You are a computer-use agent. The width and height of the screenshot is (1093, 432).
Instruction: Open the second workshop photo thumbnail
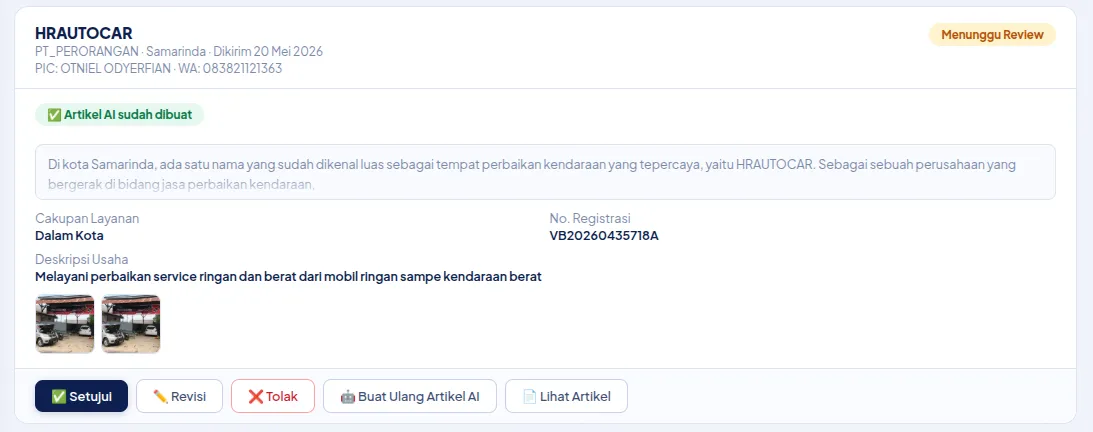click(131, 324)
